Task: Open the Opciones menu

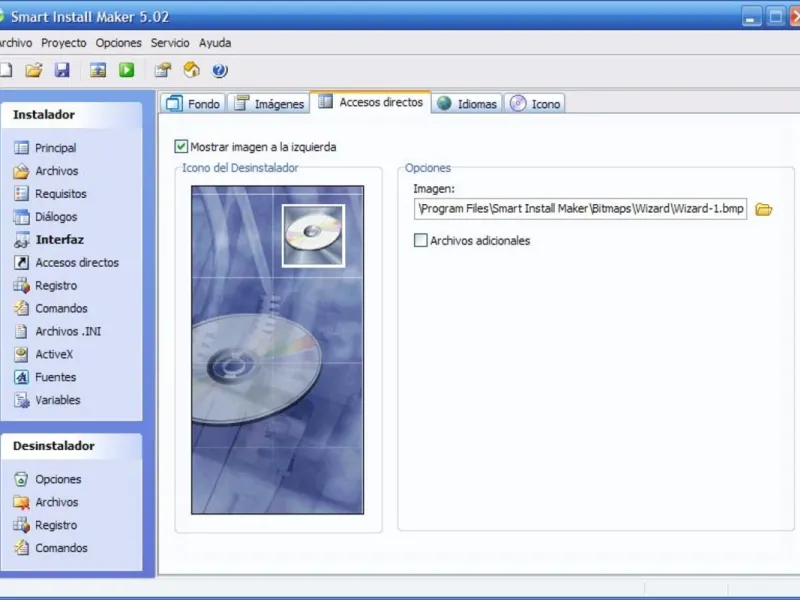Action: (x=118, y=43)
